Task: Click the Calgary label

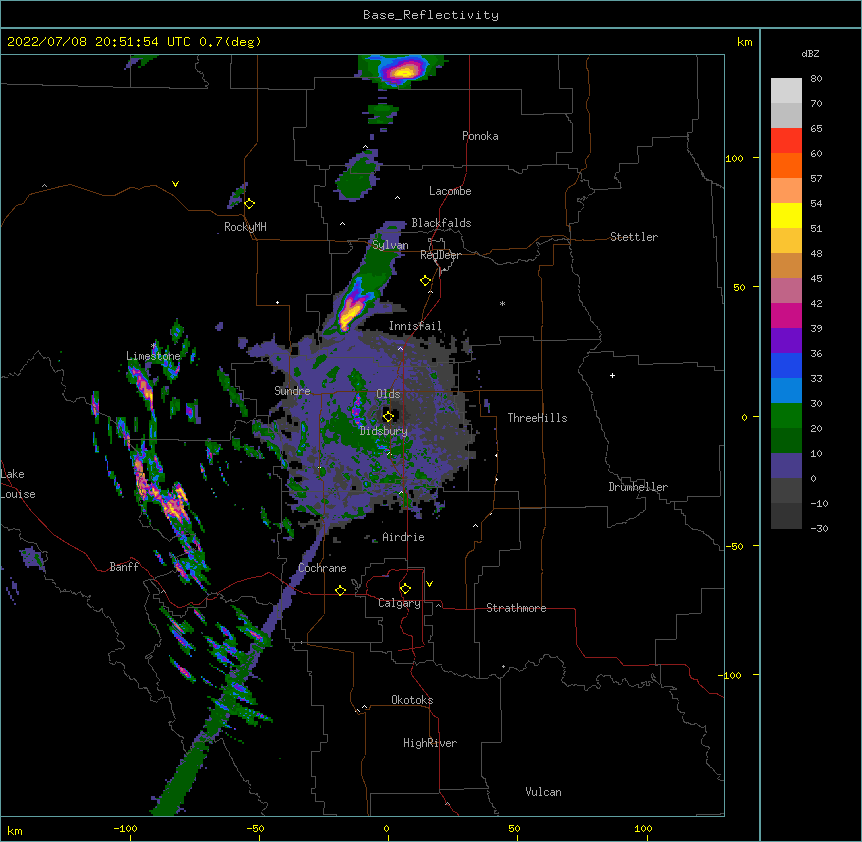Action: point(400,603)
